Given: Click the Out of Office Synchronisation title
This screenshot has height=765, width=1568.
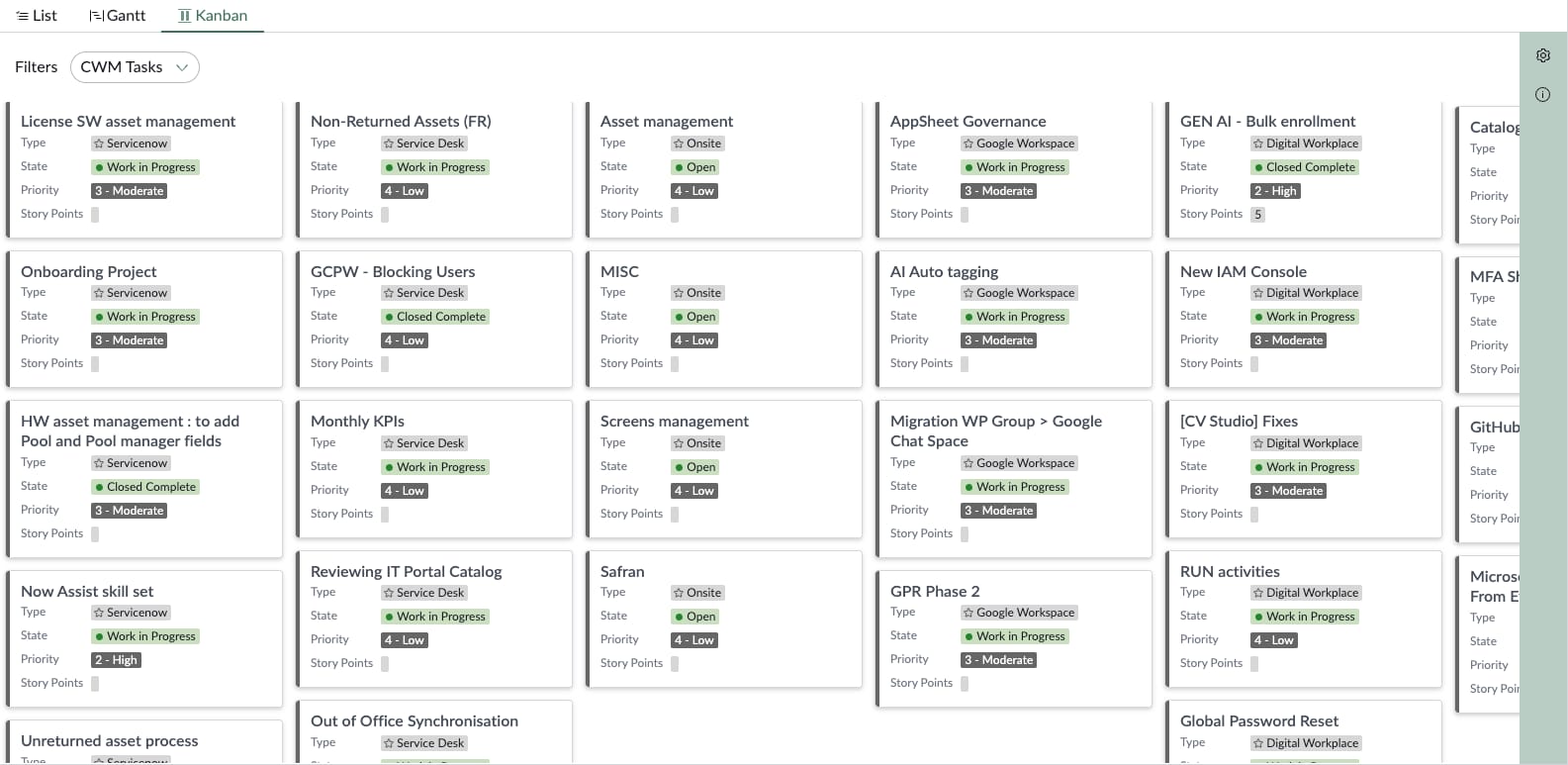Looking at the screenshot, I should 415,721.
